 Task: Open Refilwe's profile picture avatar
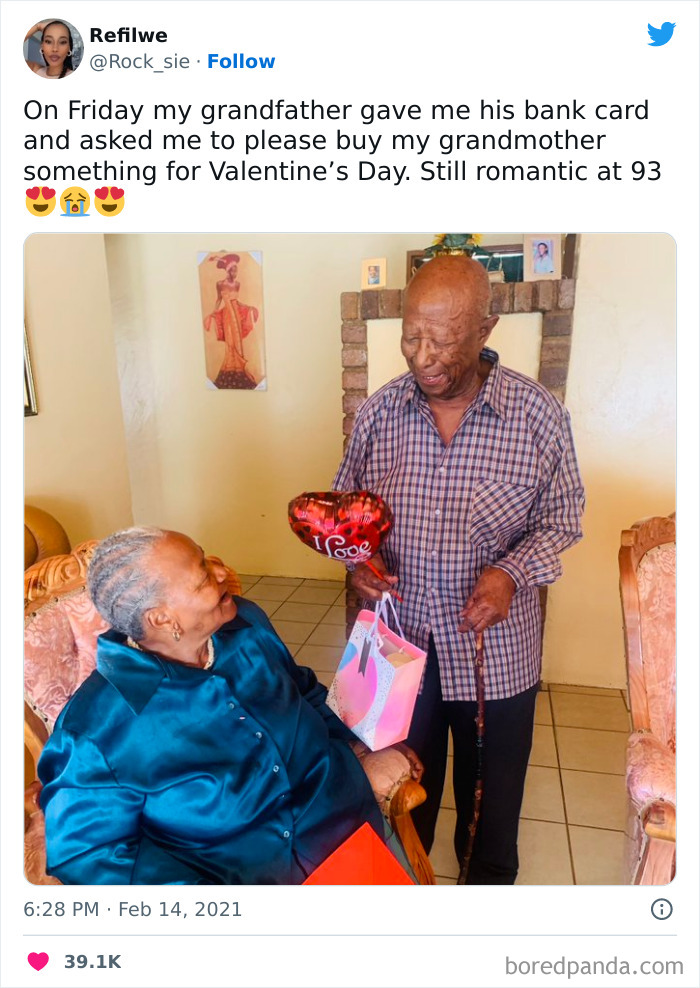[54, 49]
